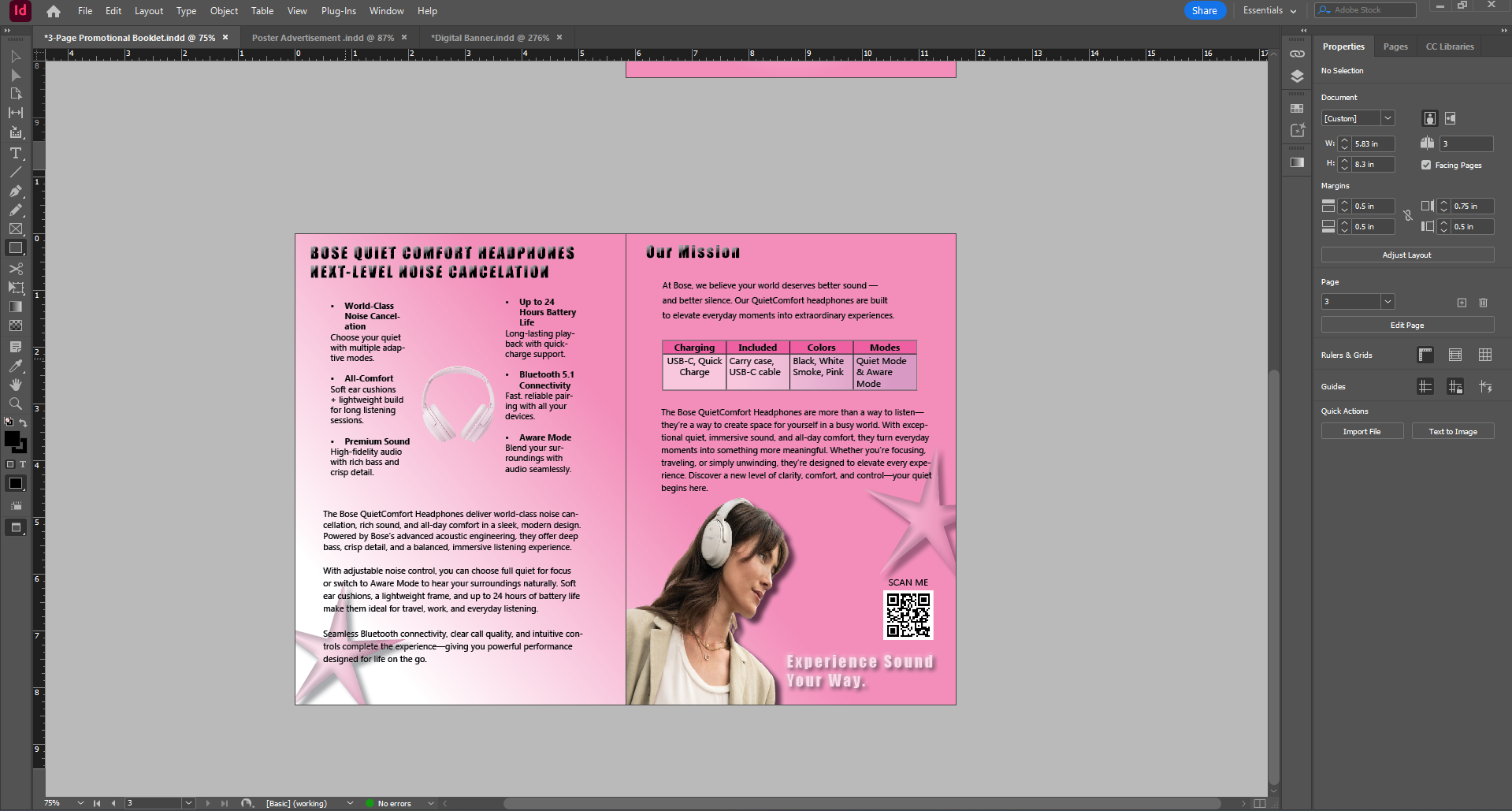Toggle the margin link chain
The image size is (1512, 811).
(1407, 216)
